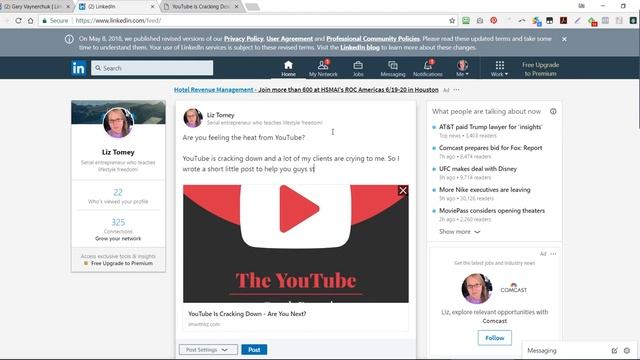Click Liz Tomey name in left profile card
The height and width of the screenshot is (360, 640).
coord(118,152)
